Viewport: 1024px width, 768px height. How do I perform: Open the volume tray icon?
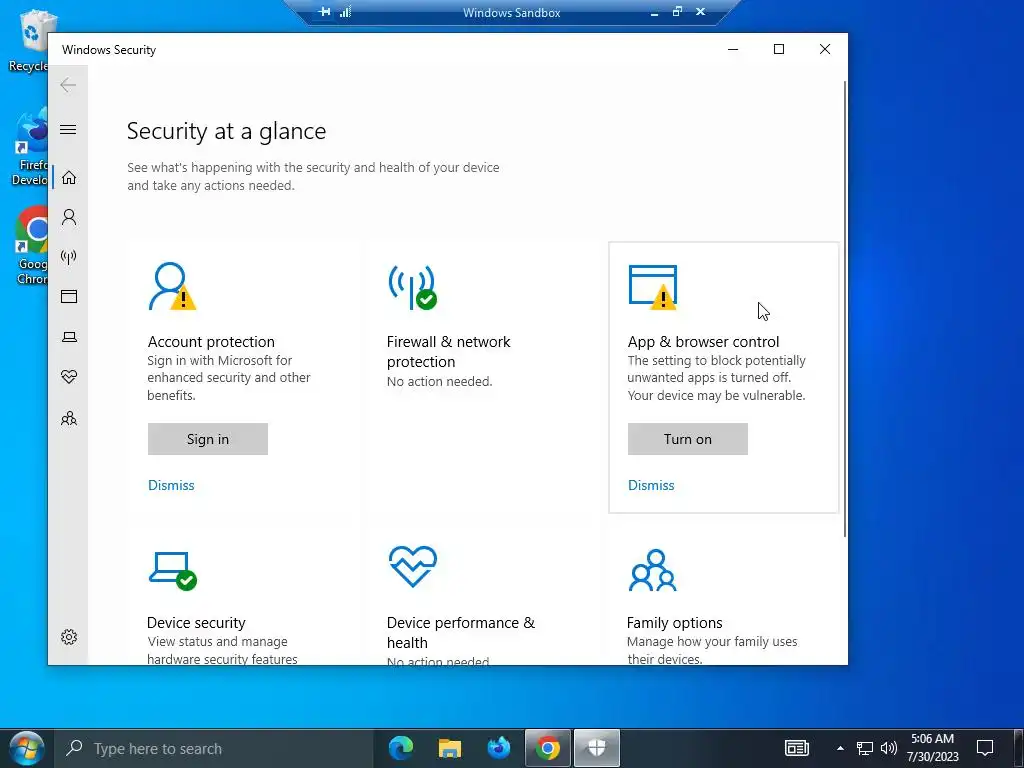[x=889, y=748]
